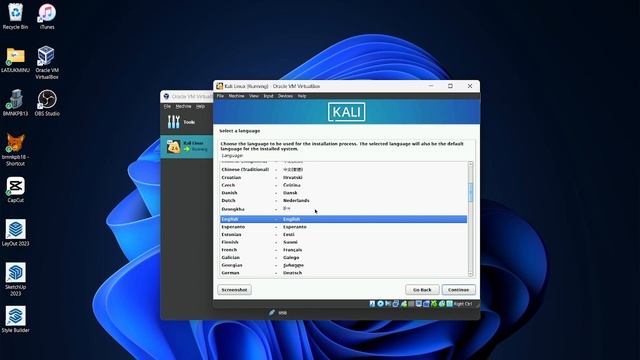Screen dimensions: 640x360
Task: Select Galician in the language list
Action: point(343,258)
